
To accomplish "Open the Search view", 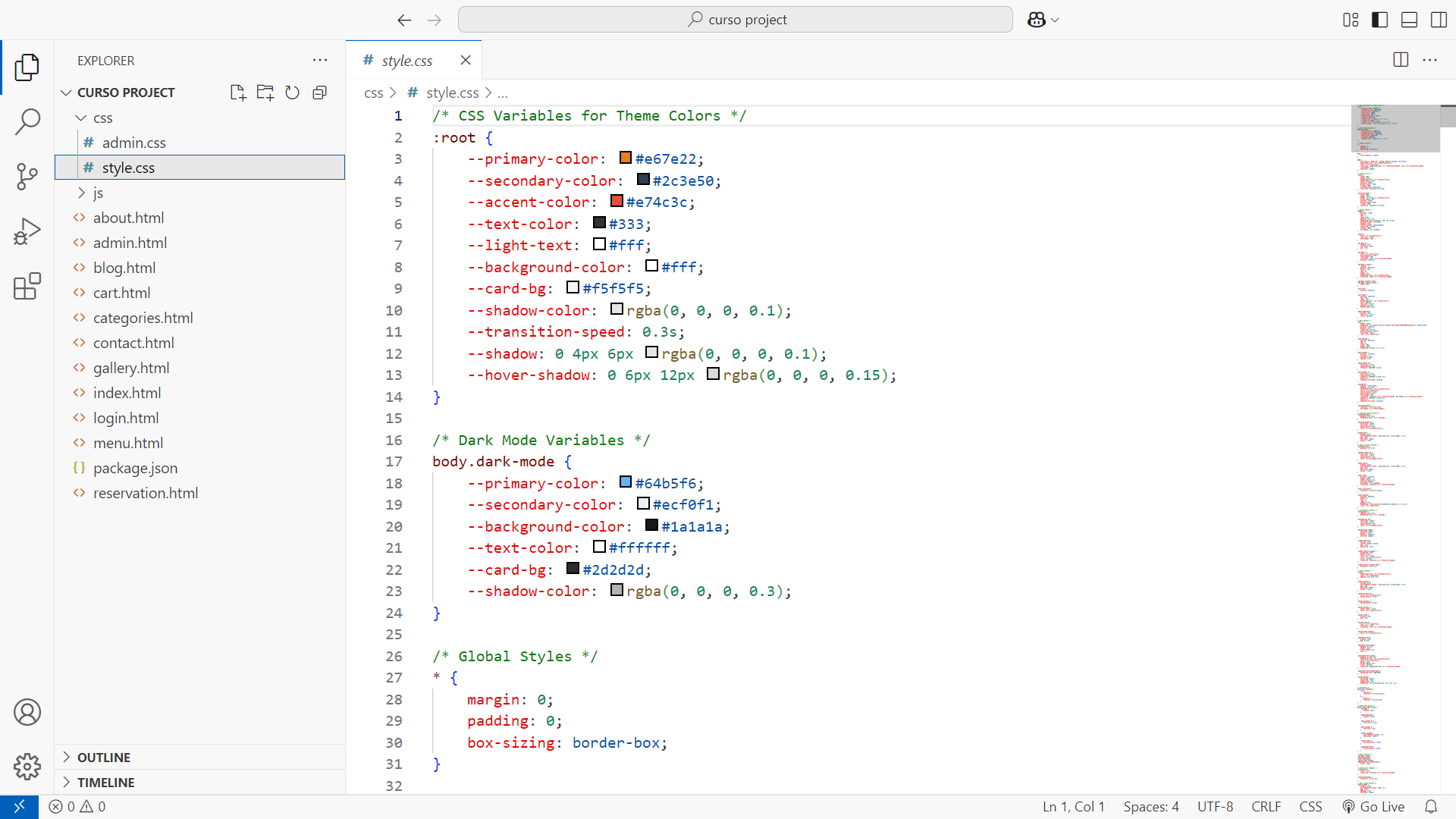I will pyautogui.click(x=27, y=121).
